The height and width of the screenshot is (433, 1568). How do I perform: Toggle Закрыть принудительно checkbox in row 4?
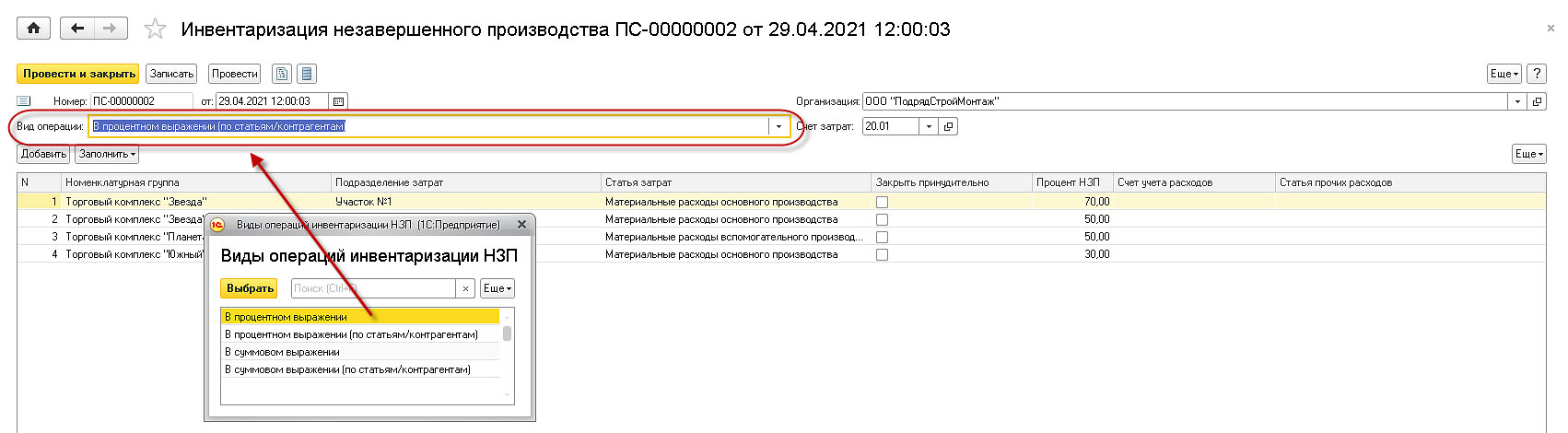click(882, 254)
